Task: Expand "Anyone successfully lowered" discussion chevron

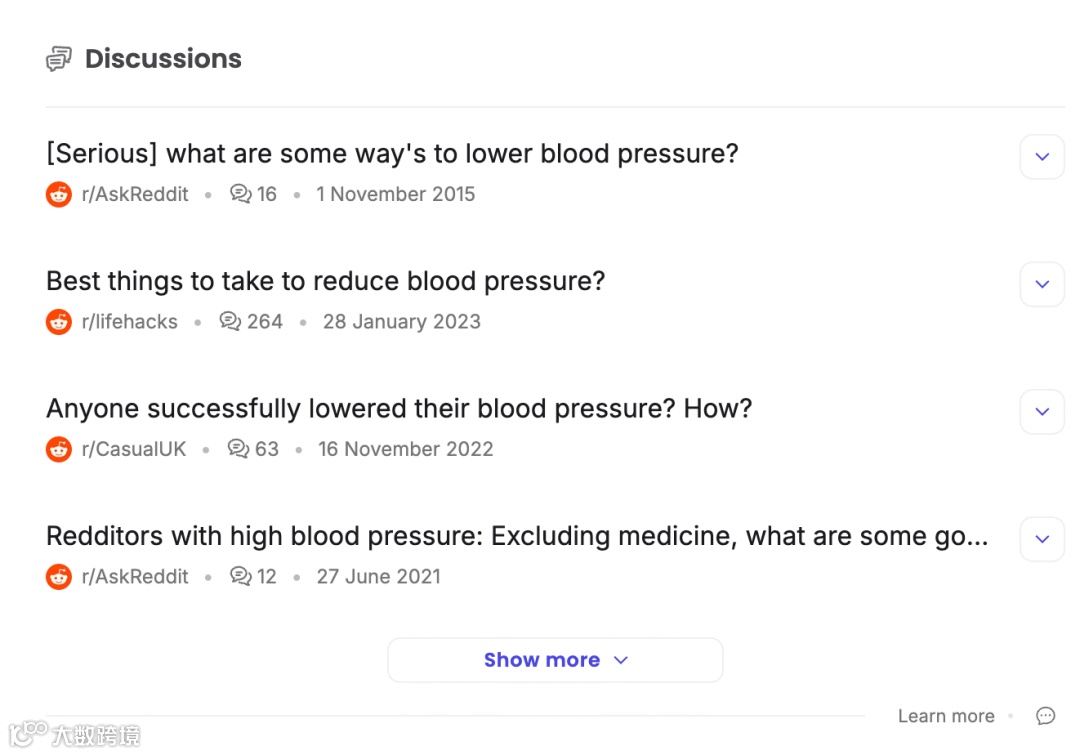Action: [x=1042, y=412]
